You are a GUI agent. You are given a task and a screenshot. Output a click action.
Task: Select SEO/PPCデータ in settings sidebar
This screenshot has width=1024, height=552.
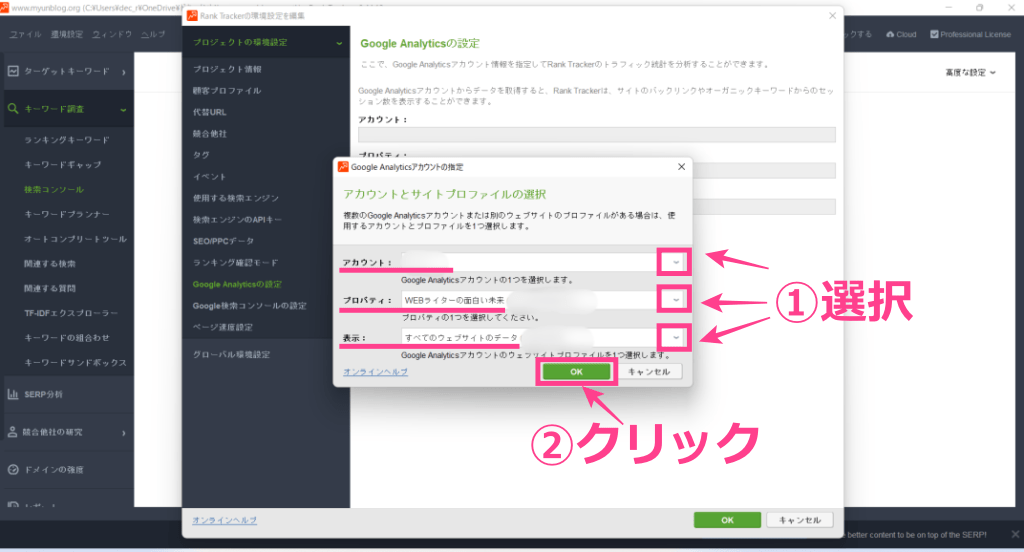click(x=223, y=241)
